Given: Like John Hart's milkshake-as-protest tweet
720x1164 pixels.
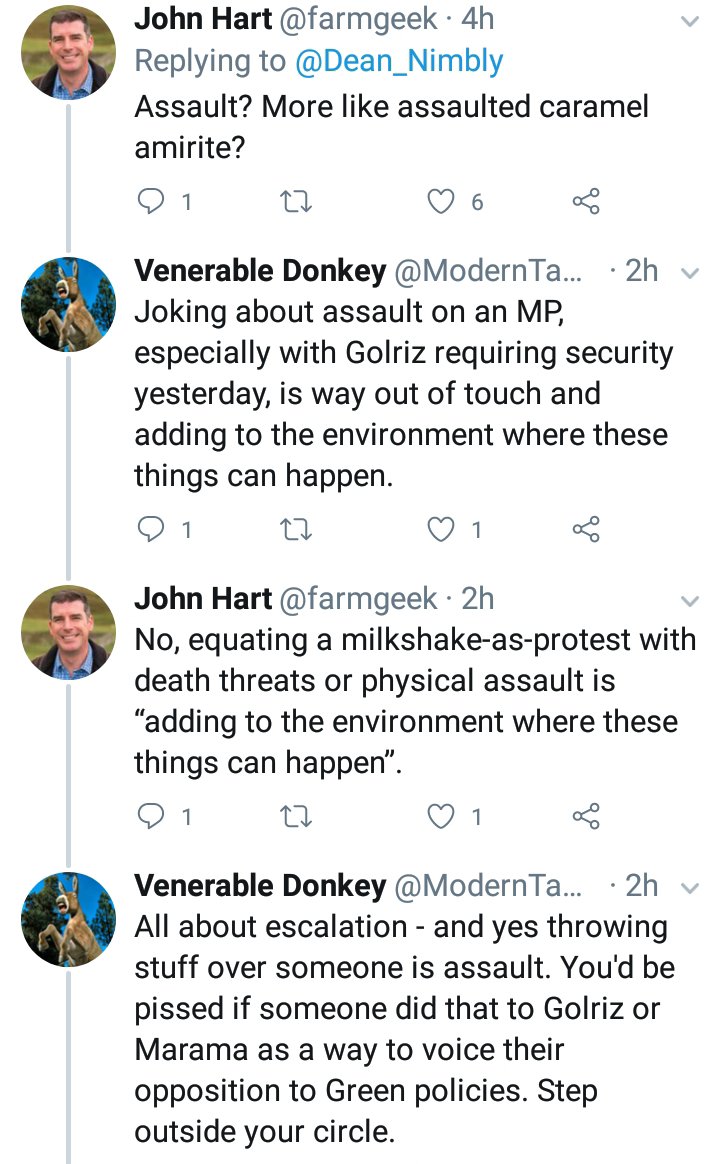Looking at the screenshot, I should [x=441, y=816].
